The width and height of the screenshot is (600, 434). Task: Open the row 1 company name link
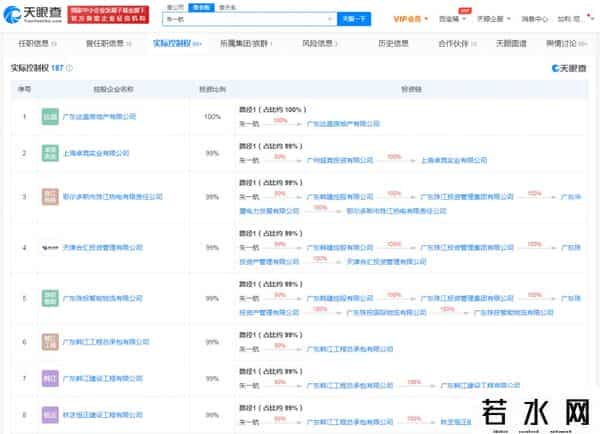pyautogui.click(x=99, y=117)
